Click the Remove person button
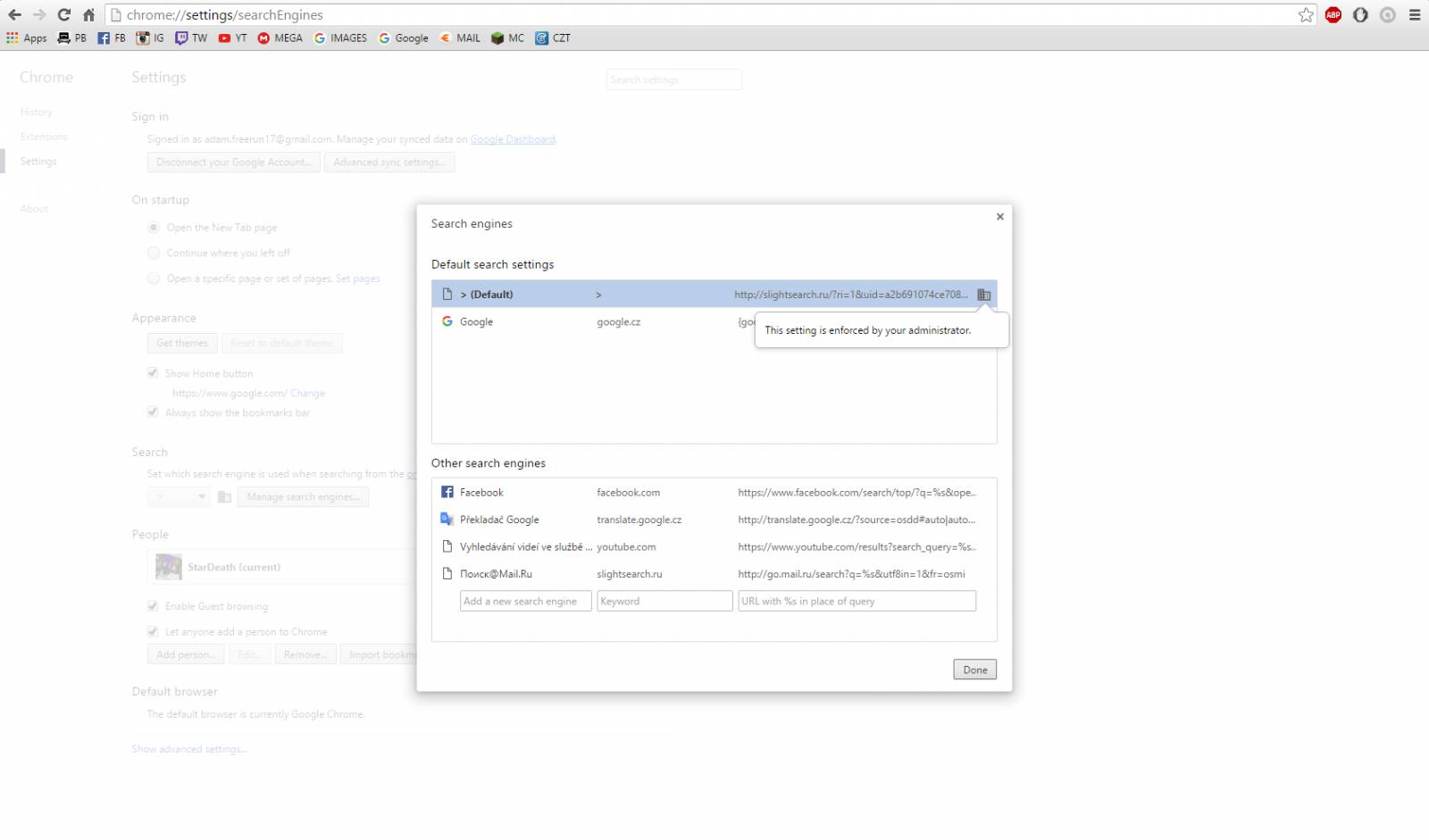 pos(305,654)
